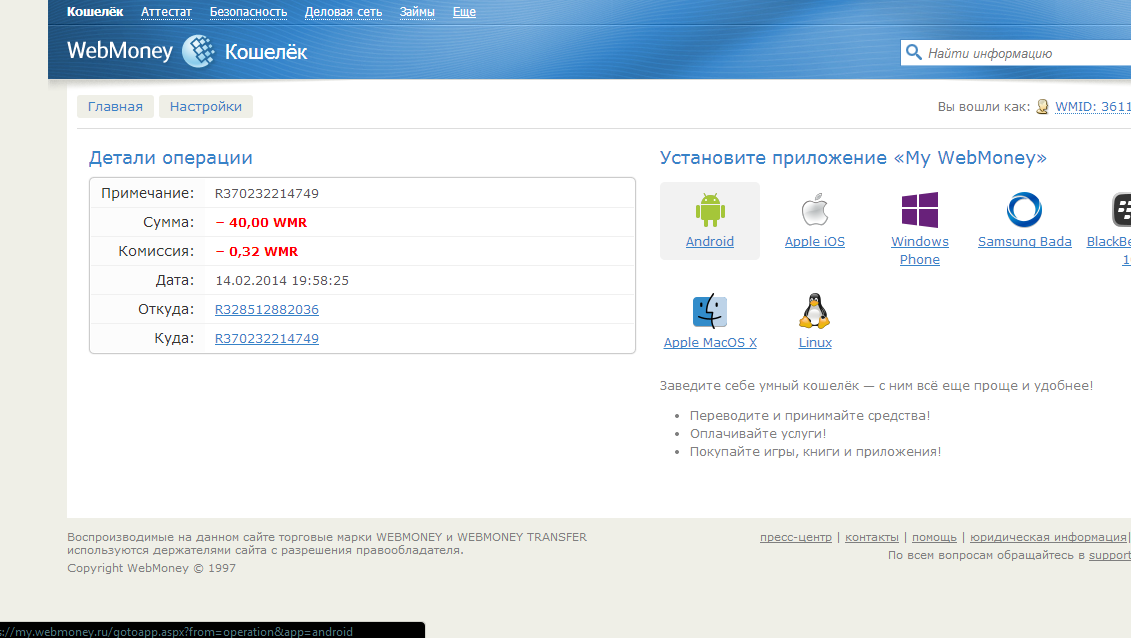This screenshot has width=1131, height=638.
Task: Select the amount − 40,00 WMR
Action: [x=261, y=222]
